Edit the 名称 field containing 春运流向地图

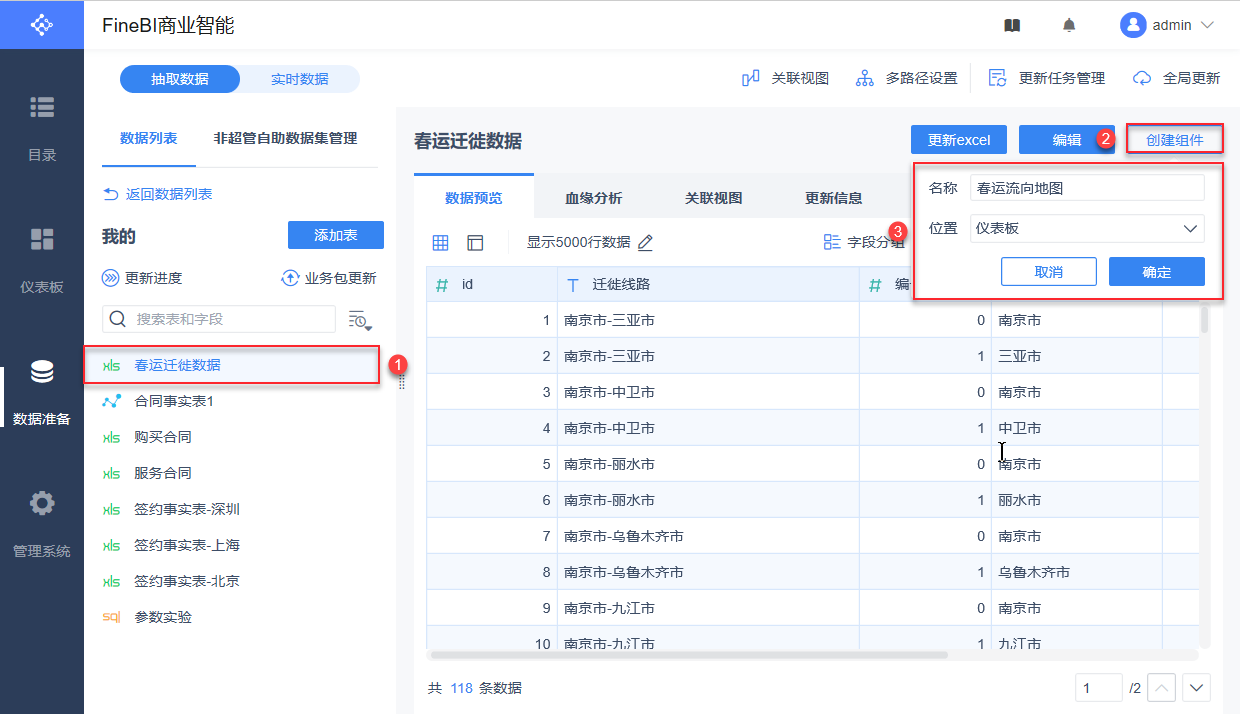coord(1087,188)
